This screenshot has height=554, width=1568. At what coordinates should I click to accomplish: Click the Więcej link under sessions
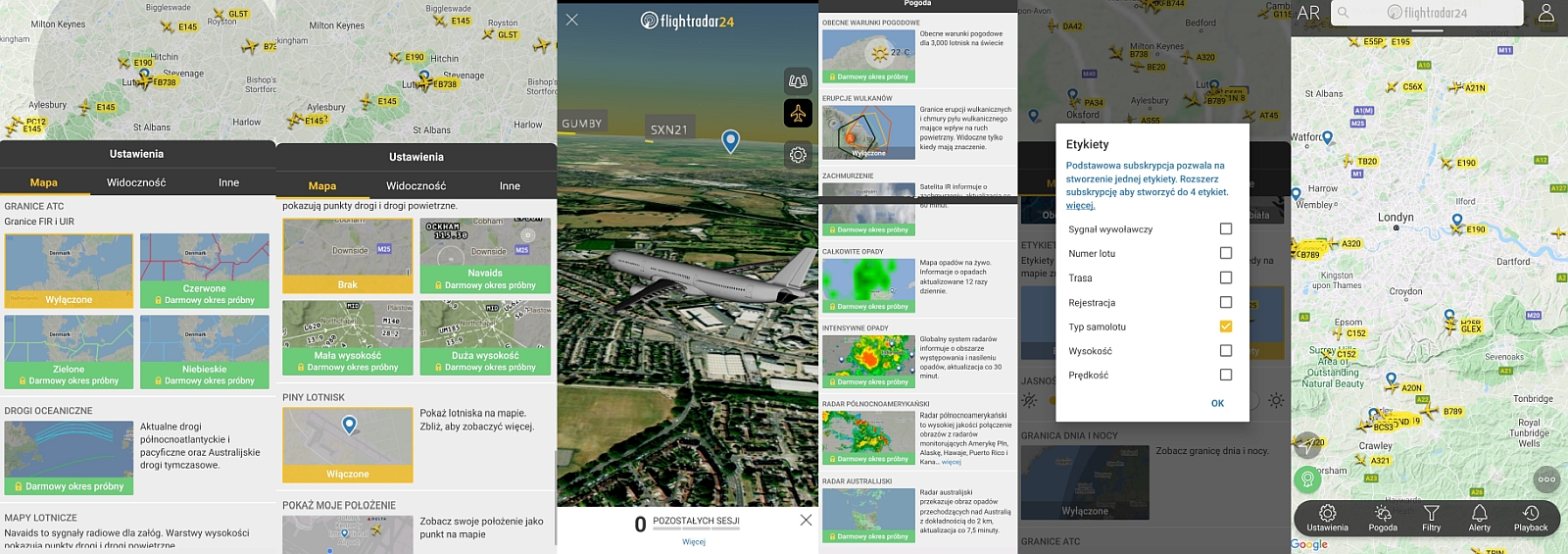[x=694, y=541]
